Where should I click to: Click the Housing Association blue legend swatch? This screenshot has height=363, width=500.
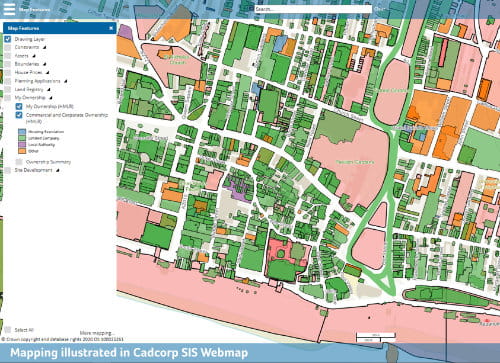[22, 132]
